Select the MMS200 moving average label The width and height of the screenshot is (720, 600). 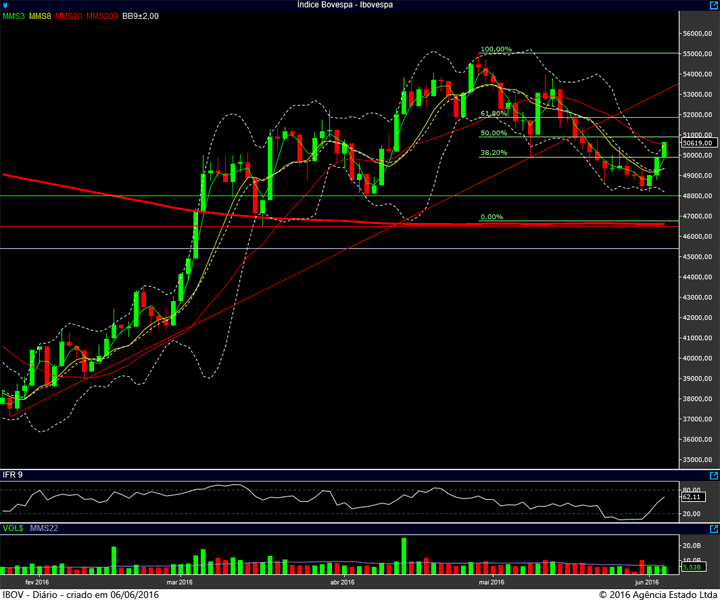[102, 16]
